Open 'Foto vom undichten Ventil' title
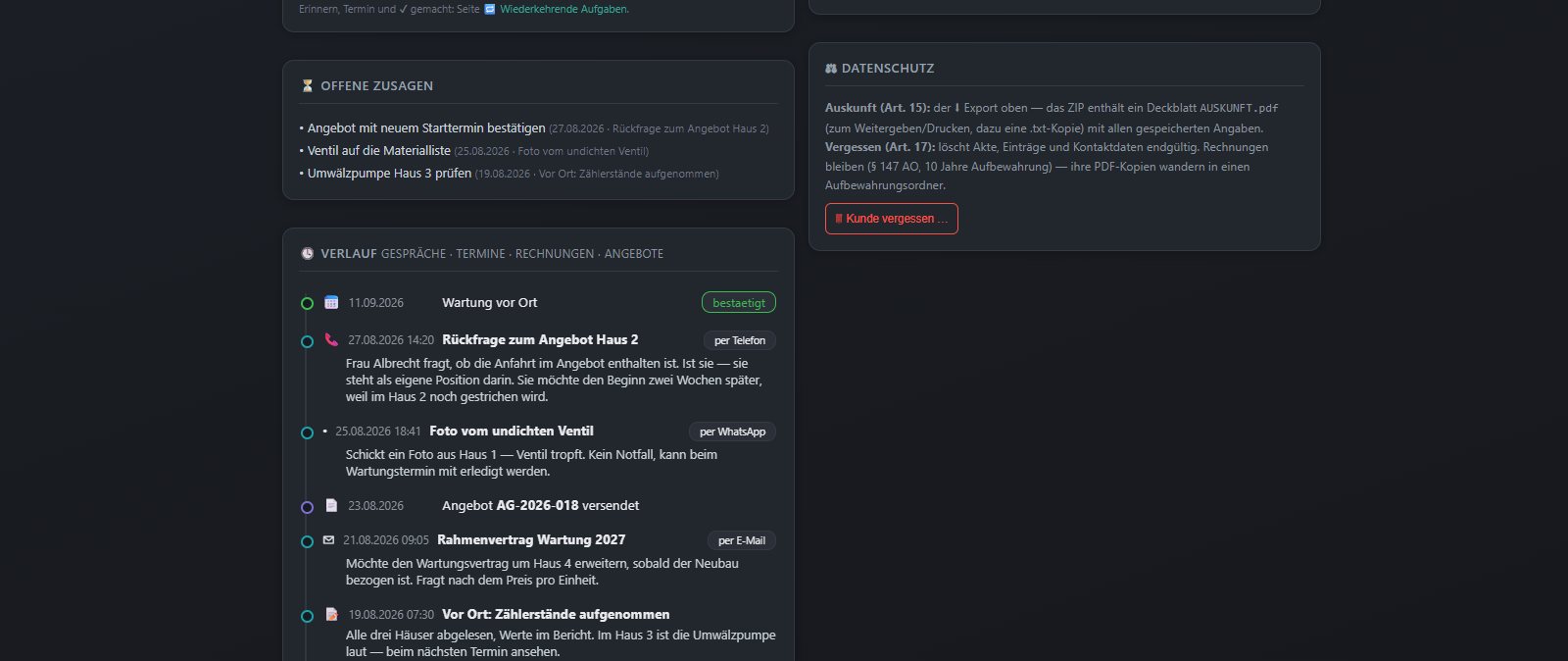The height and width of the screenshot is (661, 1568). pyautogui.click(x=512, y=431)
